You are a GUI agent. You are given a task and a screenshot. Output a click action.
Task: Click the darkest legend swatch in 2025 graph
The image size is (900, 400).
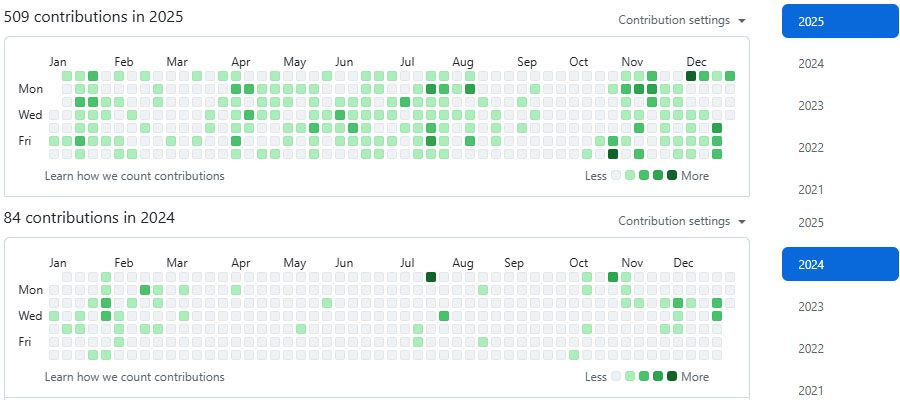pos(672,176)
